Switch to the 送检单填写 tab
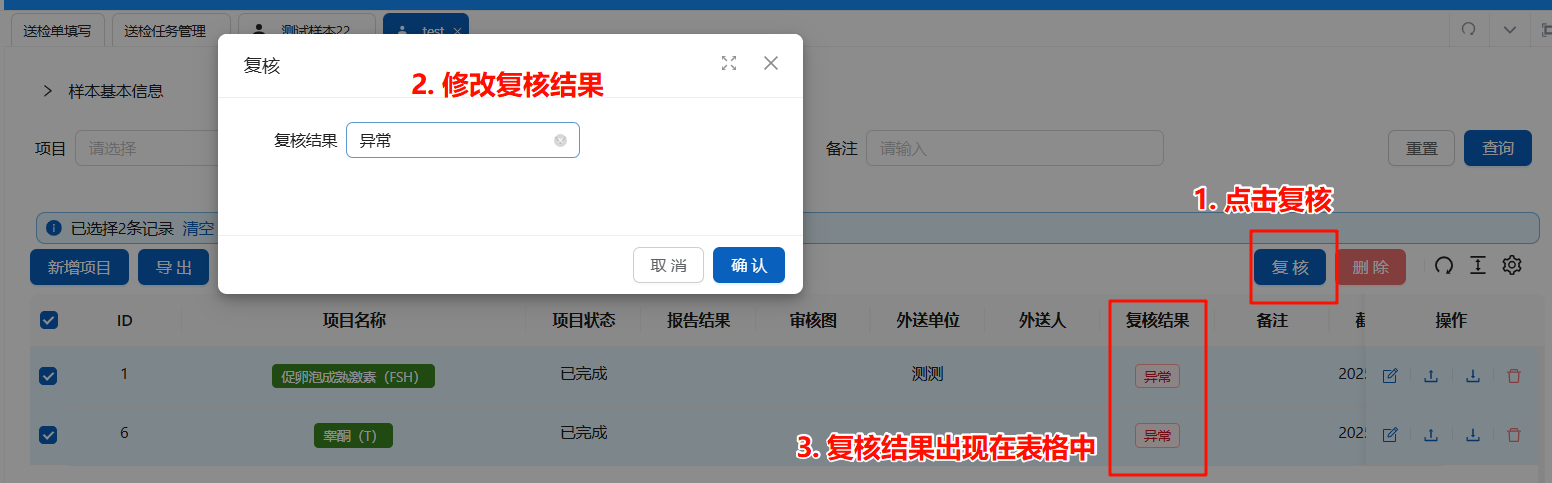Screen dimensions: 1552x483 click(57, 31)
